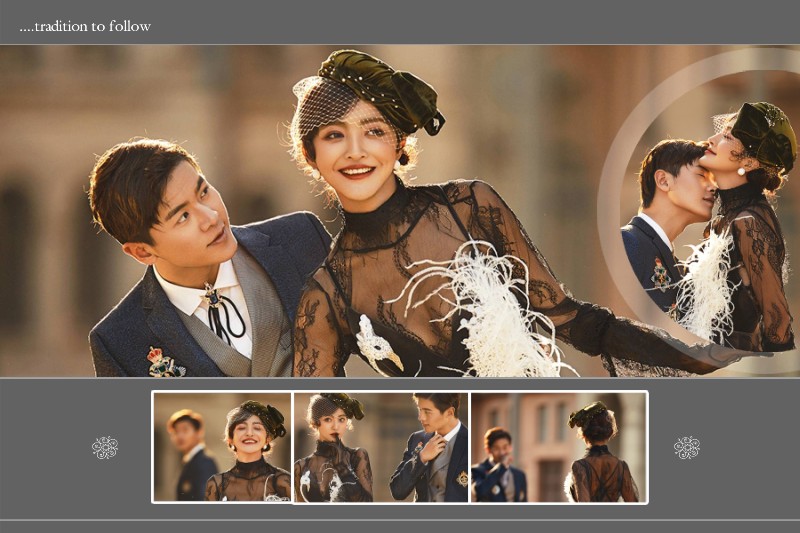Screen dimensions: 800x533
Task: Click the floral brooch on groom's lapel
Action: (x=165, y=361)
